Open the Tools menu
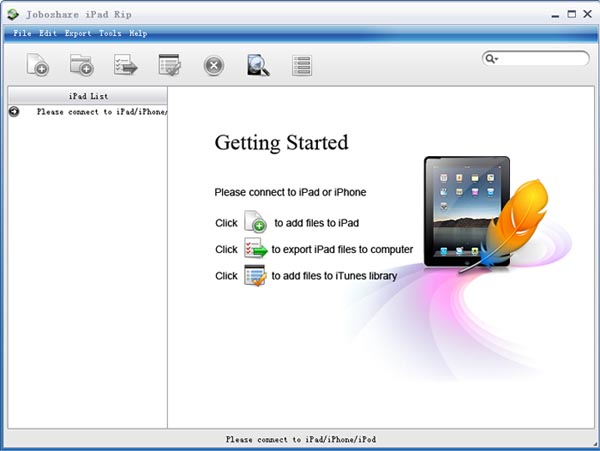Viewport: 600px width, 451px height. (x=110, y=33)
